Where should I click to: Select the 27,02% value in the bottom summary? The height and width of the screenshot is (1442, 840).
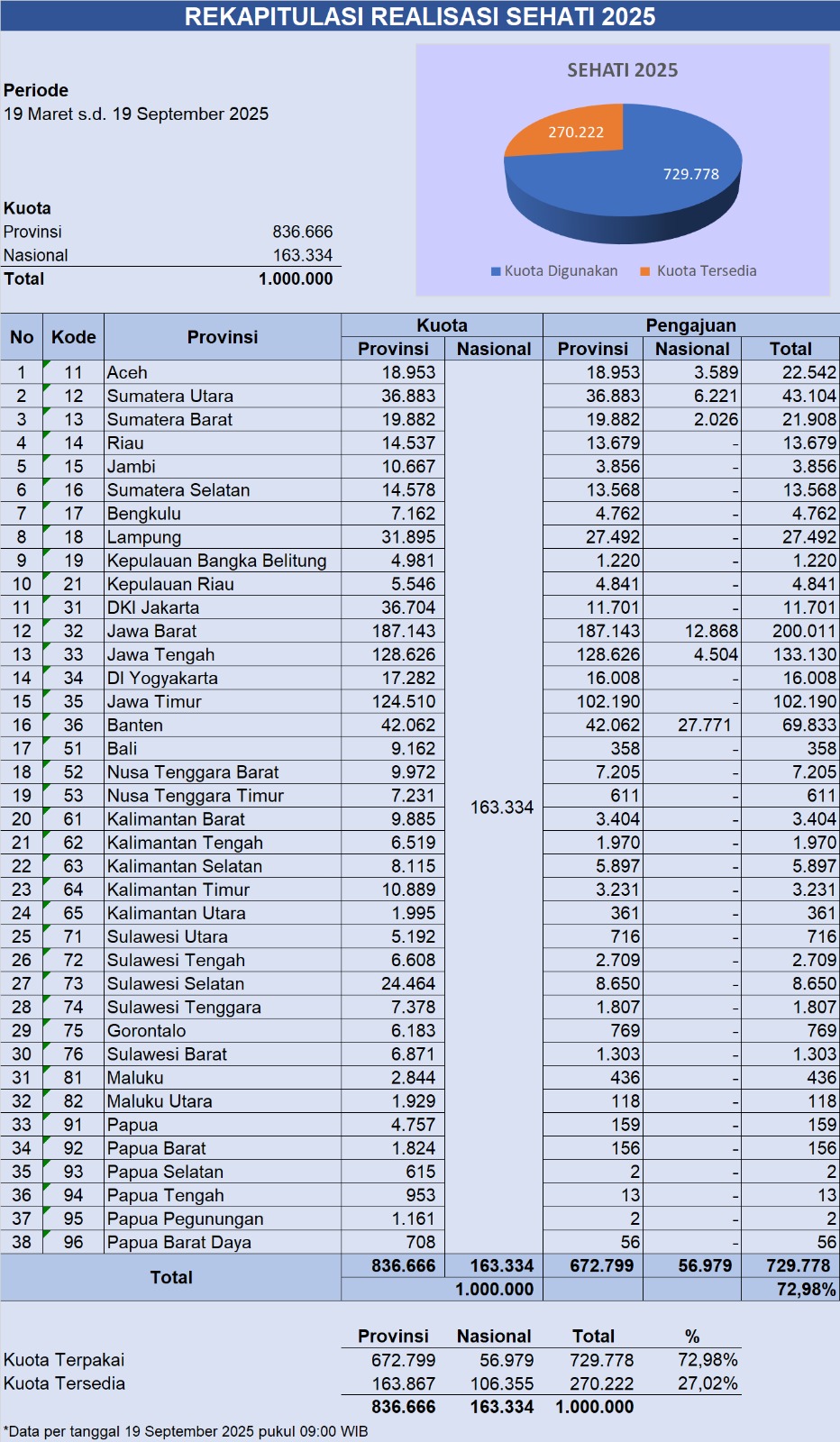click(x=708, y=1383)
